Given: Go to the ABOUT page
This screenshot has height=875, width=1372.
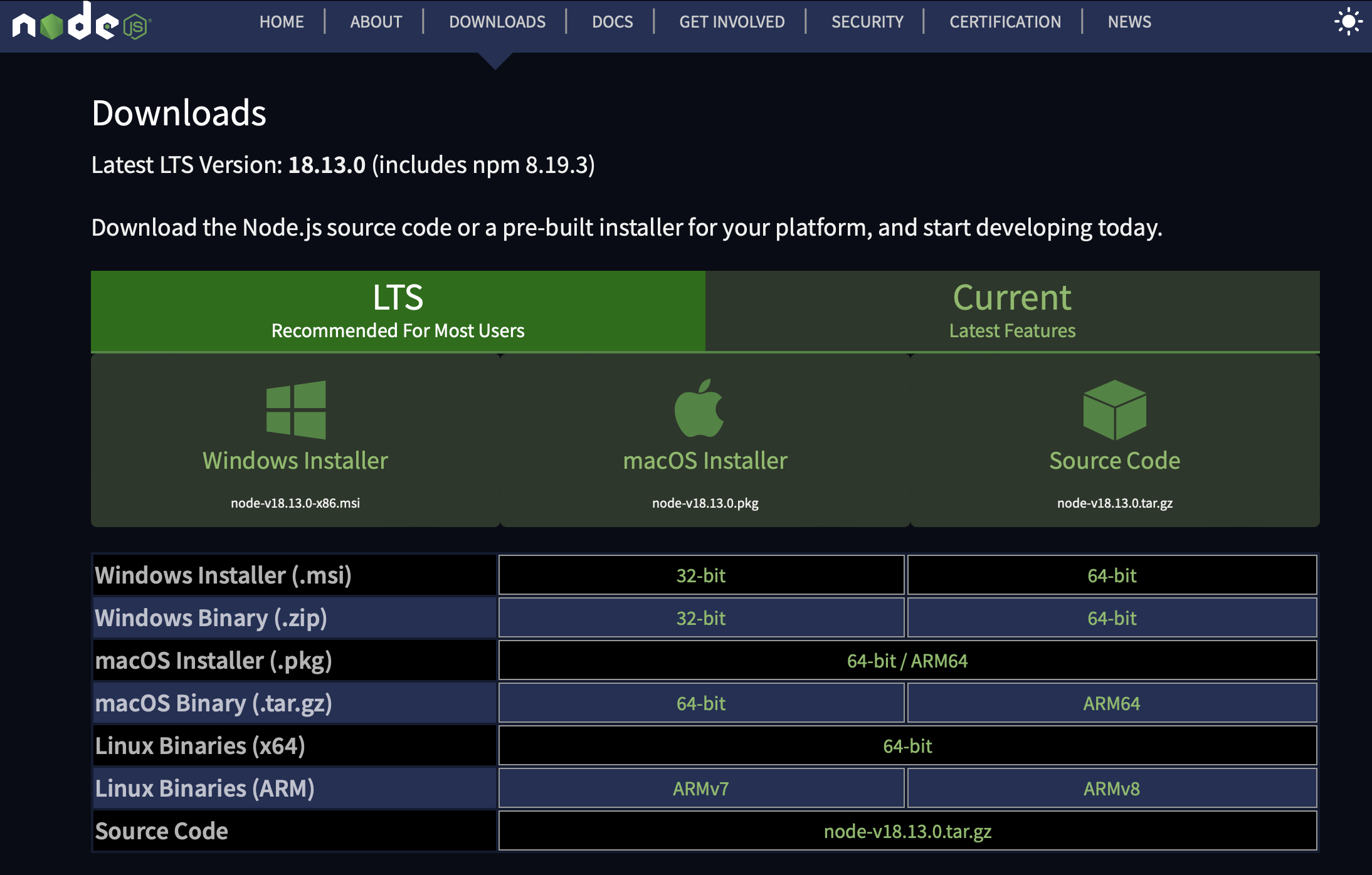Looking at the screenshot, I should (x=376, y=22).
